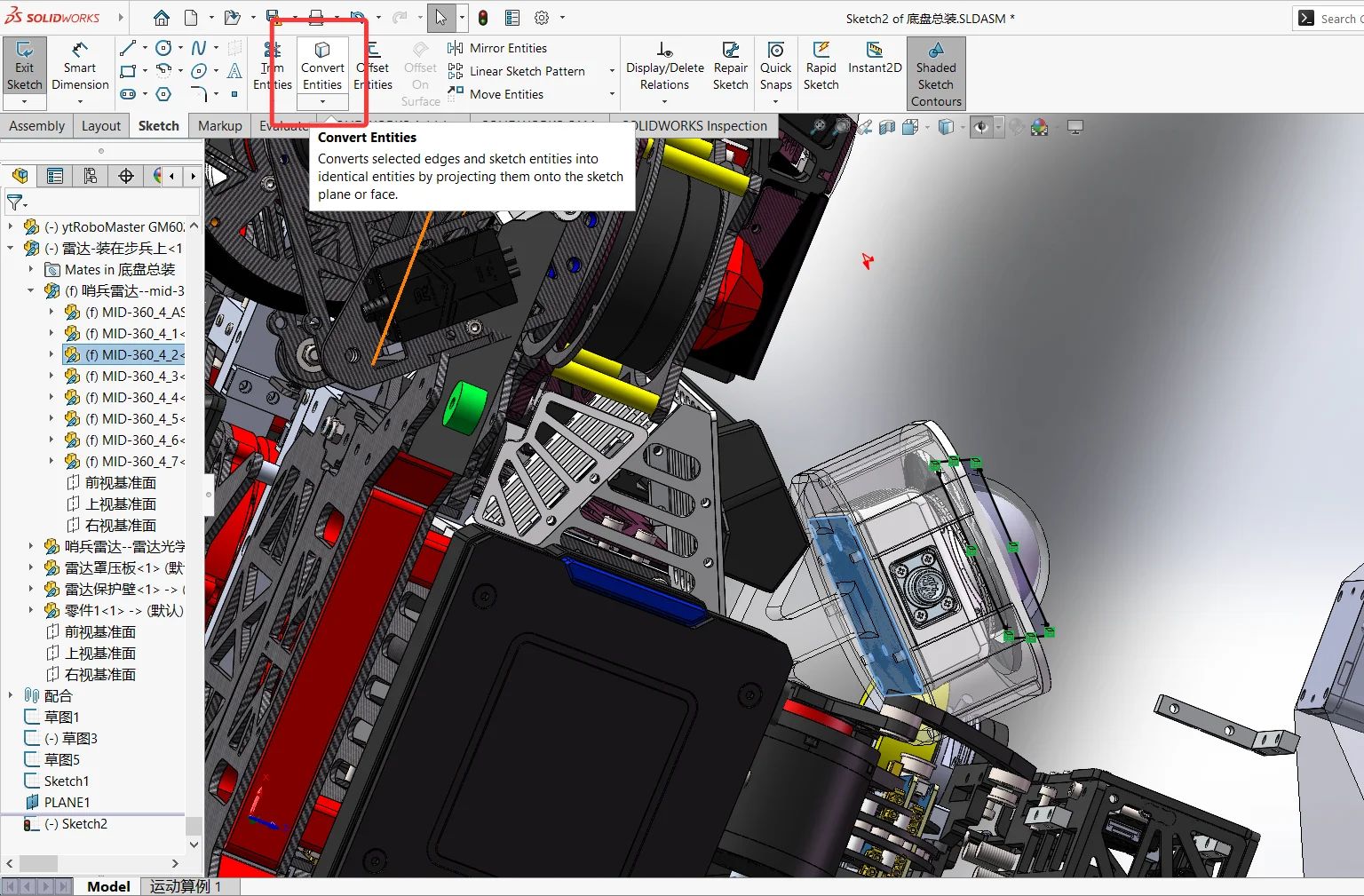1364x896 pixels.
Task: Click the Rapid Sketch button
Action: 821,66
